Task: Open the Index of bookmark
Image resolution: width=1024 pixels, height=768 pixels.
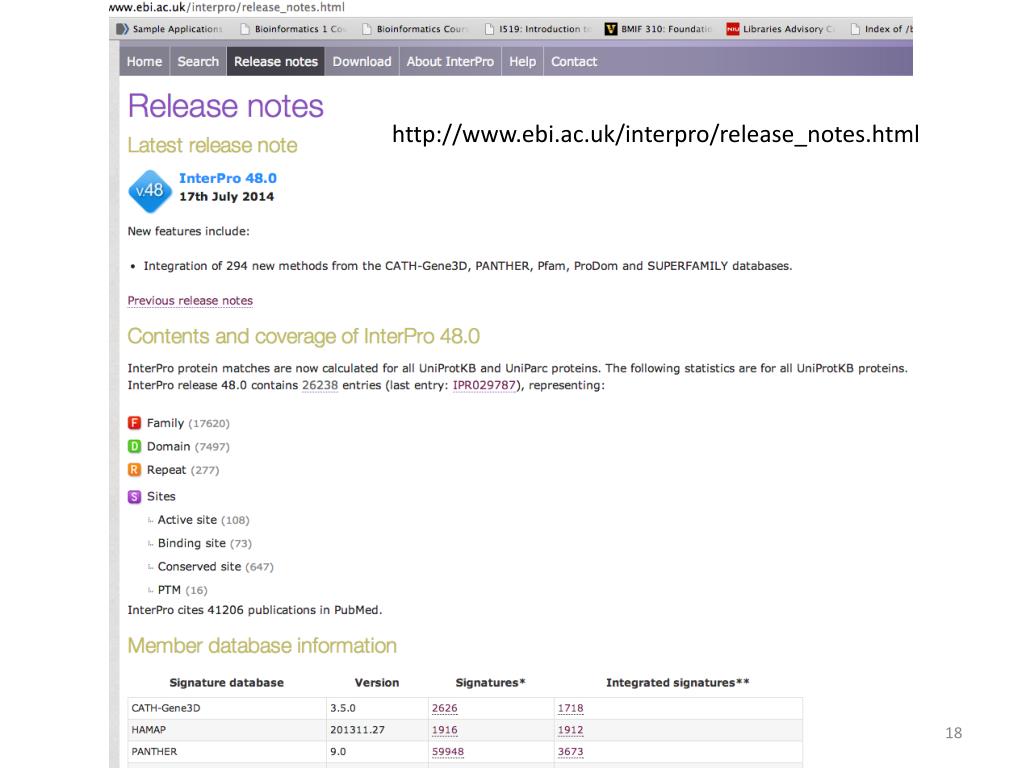Action: pos(882,29)
